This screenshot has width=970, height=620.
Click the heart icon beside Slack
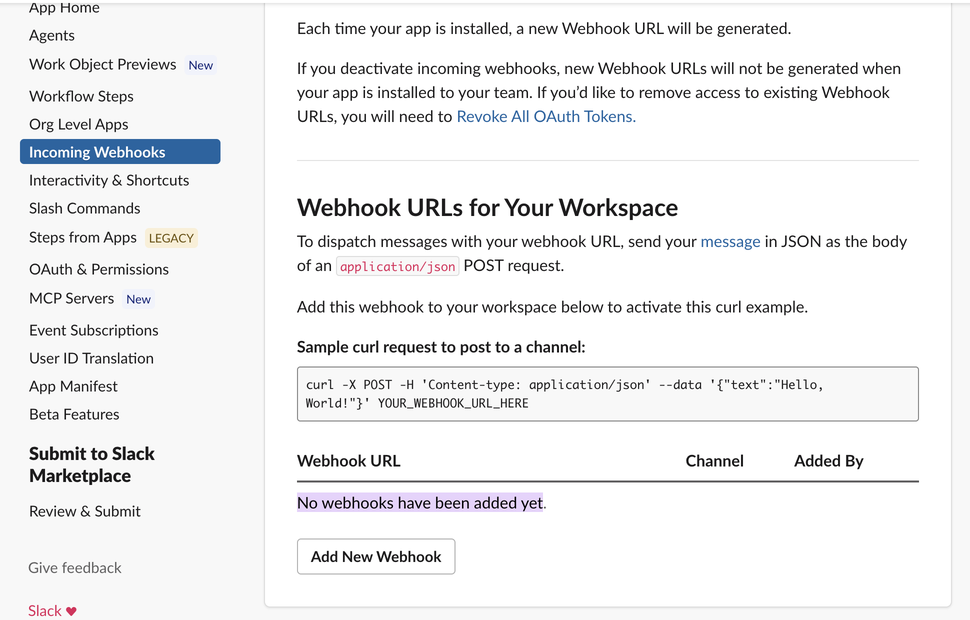[71, 611]
